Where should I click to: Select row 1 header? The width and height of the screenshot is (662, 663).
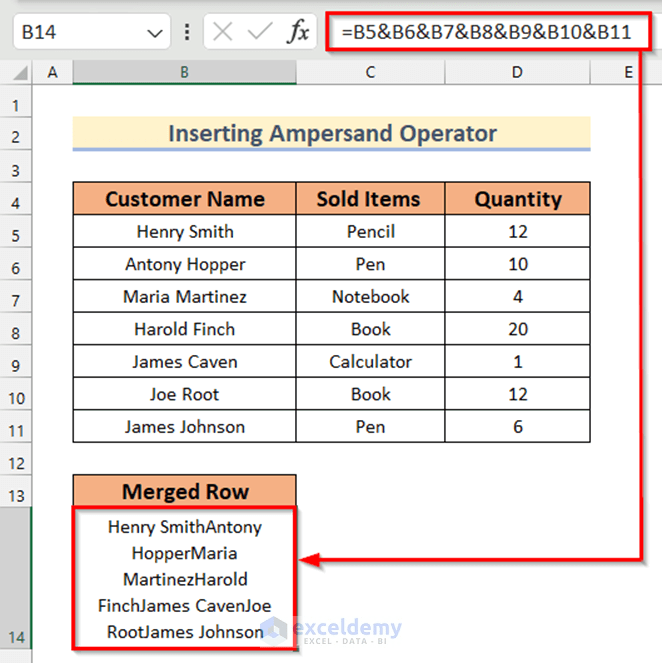[16, 101]
